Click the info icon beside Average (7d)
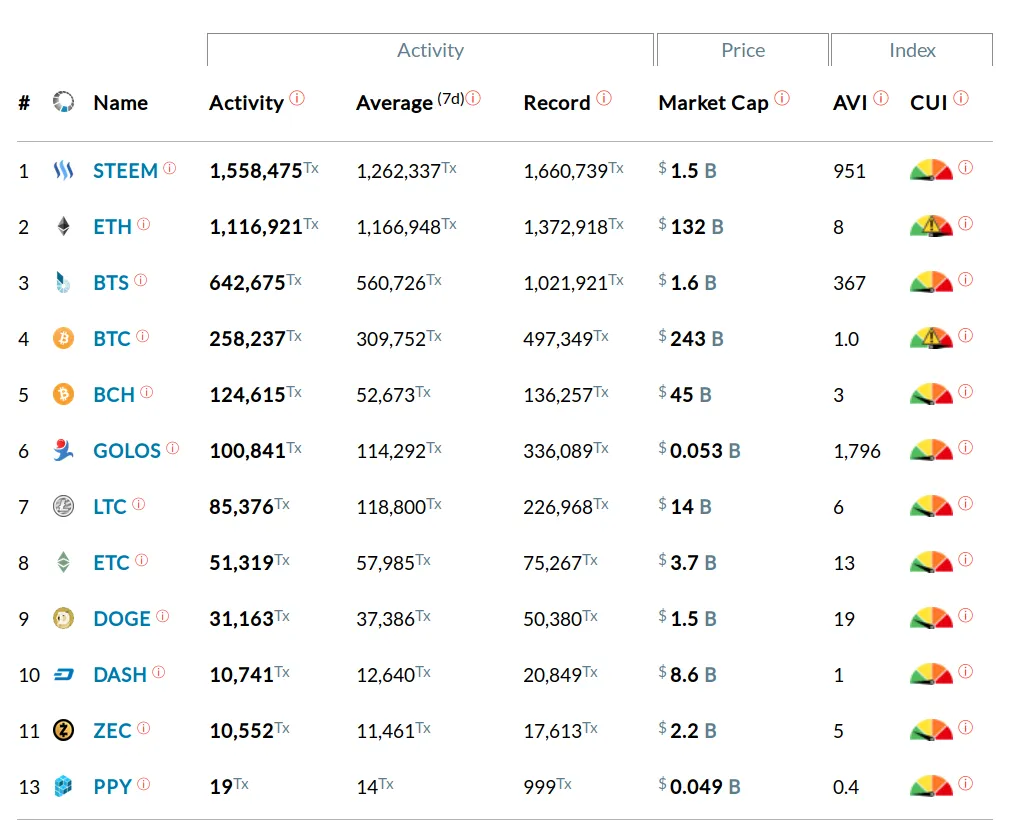The width and height of the screenshot is (1012, 829). pyautogui.click(x=473, y=98)
